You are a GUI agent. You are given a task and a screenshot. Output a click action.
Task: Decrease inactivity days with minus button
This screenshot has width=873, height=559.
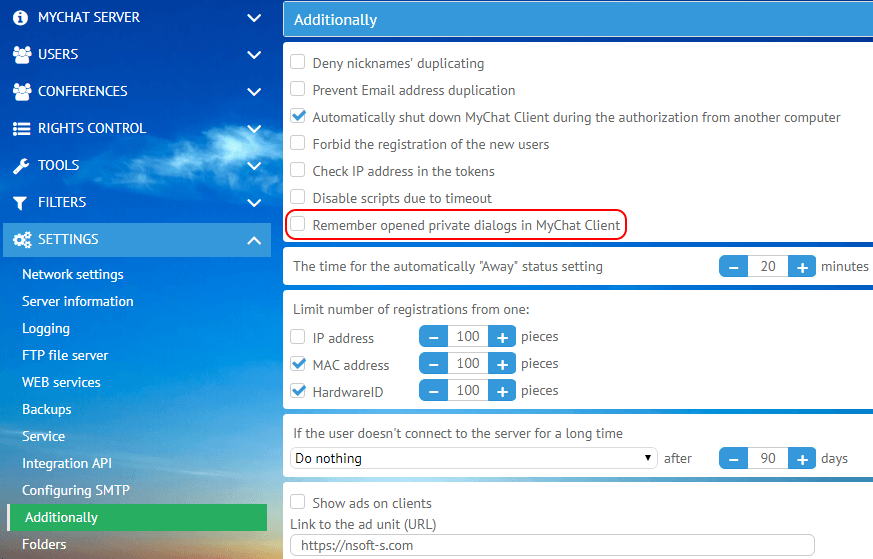pyautogui.click(x=734, y=459)
